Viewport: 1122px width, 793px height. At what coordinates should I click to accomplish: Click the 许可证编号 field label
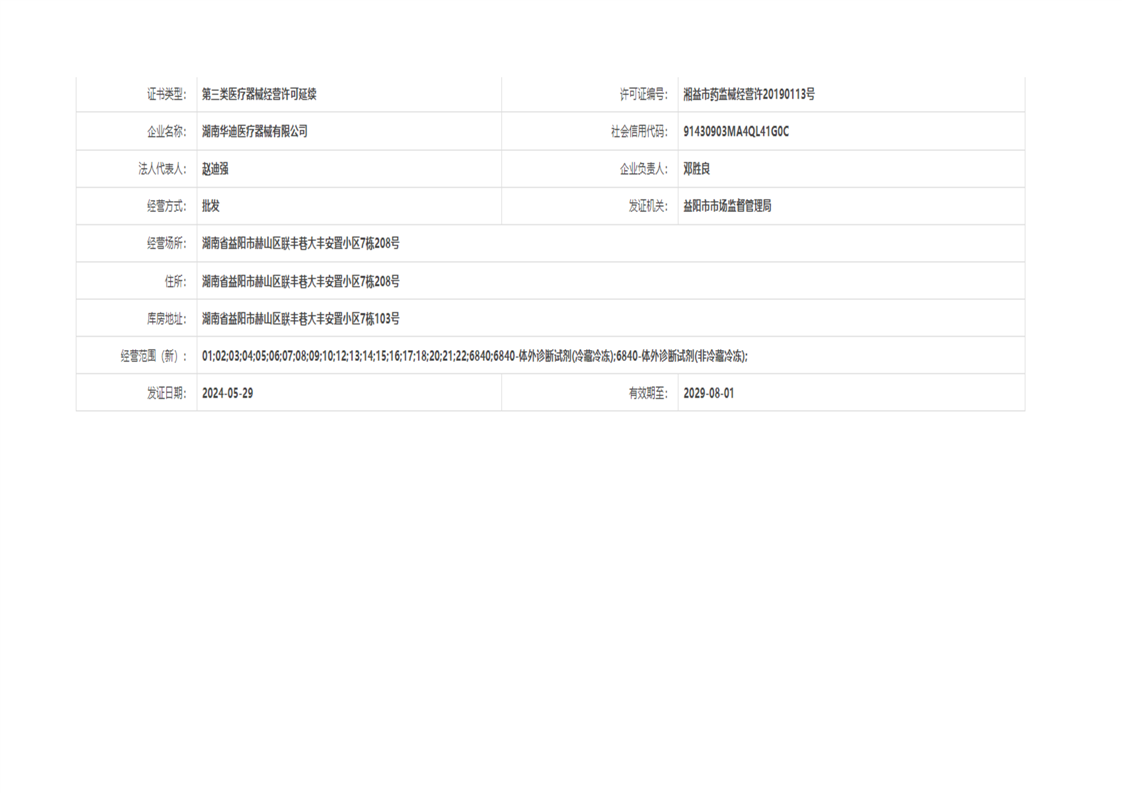(643, 94)
